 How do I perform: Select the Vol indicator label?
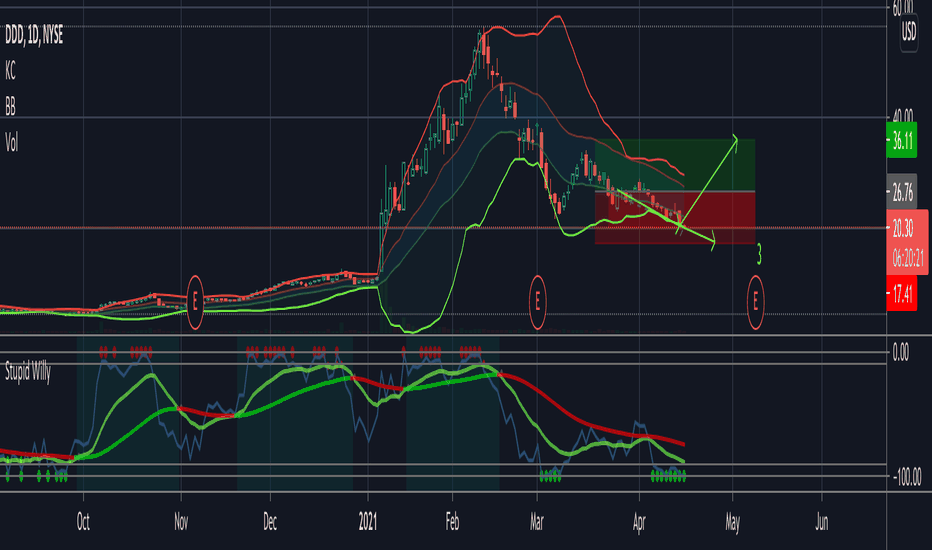pos(12,143)
